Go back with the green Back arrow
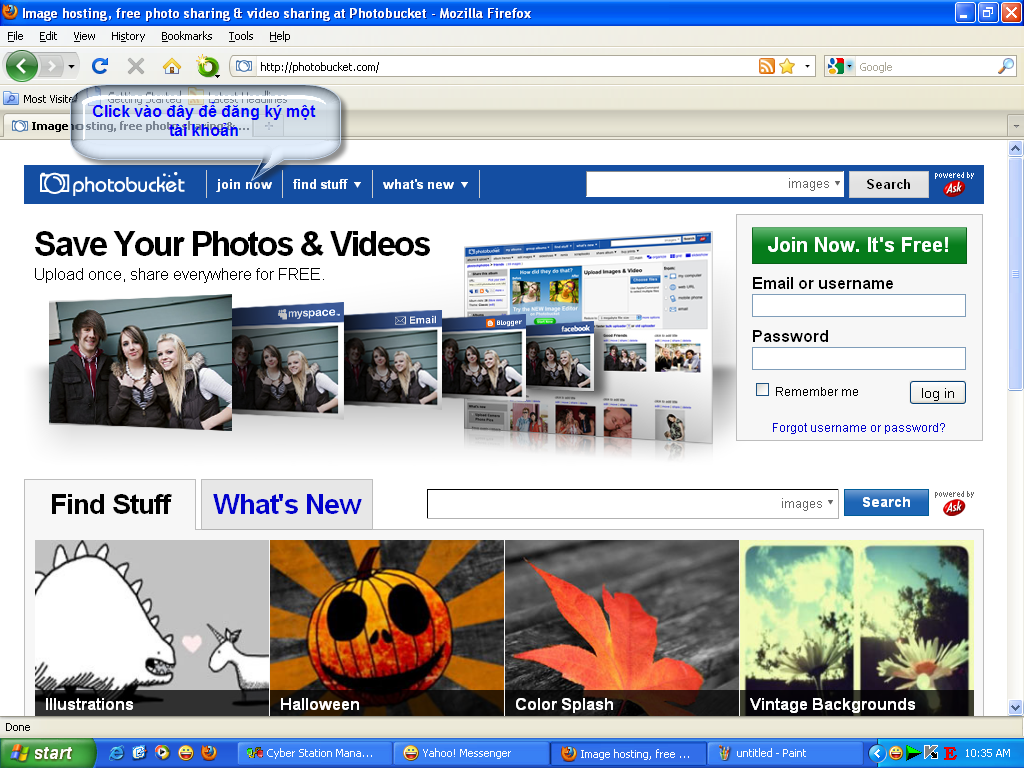This screenshot has width=1024, height=768. [22, 66]
